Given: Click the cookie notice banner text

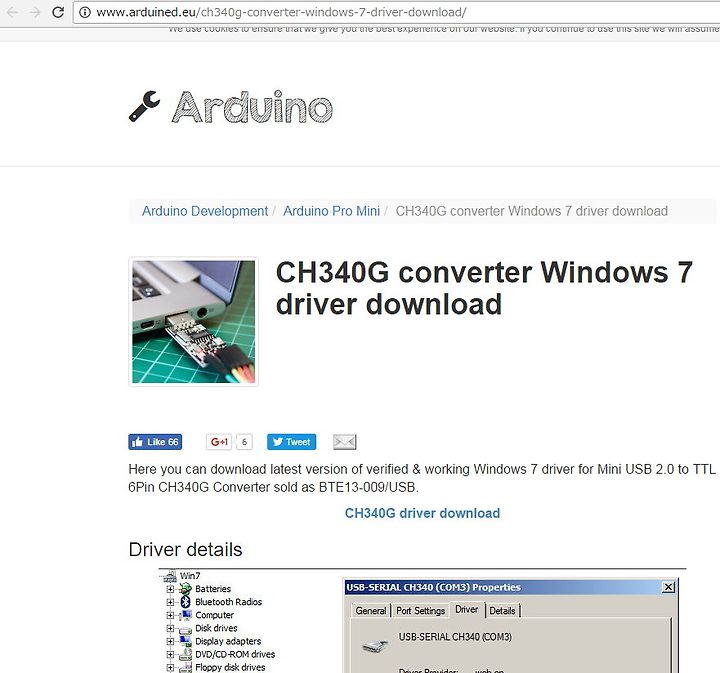Looking at the screenshot, I should [x=444, y=29].
